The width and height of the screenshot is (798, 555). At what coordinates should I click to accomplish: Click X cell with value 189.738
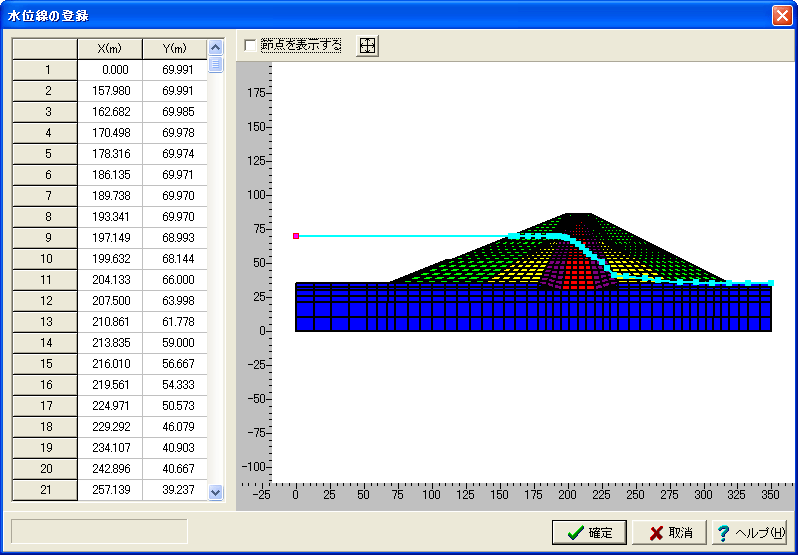pos(110,196)
